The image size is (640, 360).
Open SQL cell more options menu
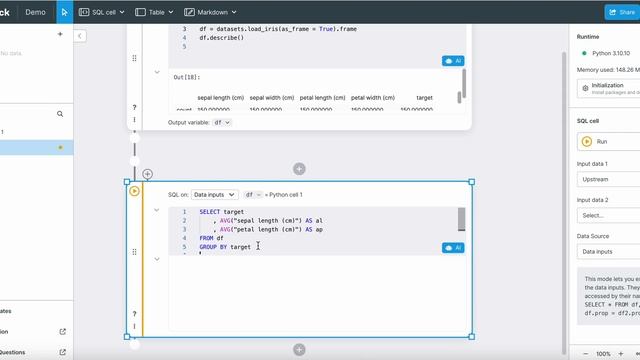(134, 326)
